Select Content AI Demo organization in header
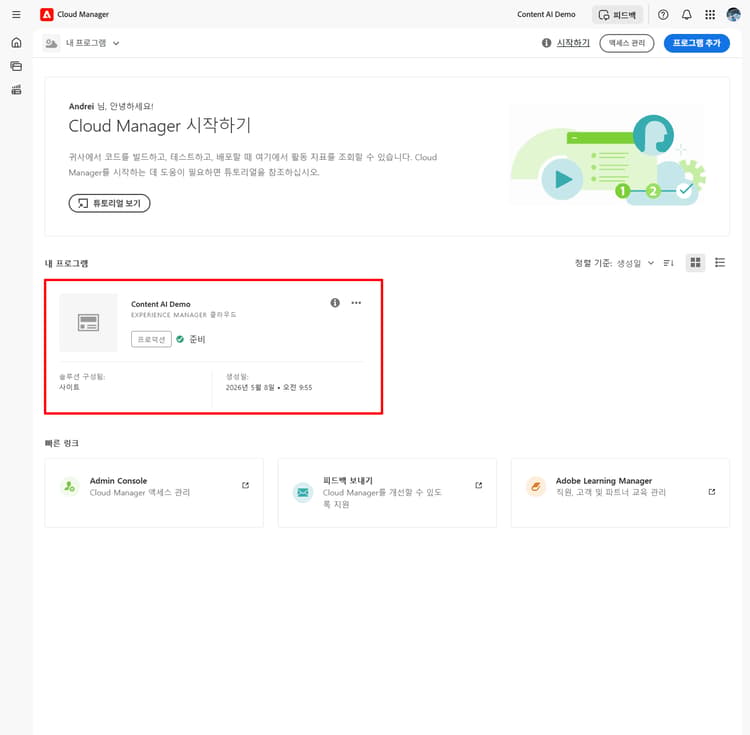The image size is (750, 735). (546, 14)
